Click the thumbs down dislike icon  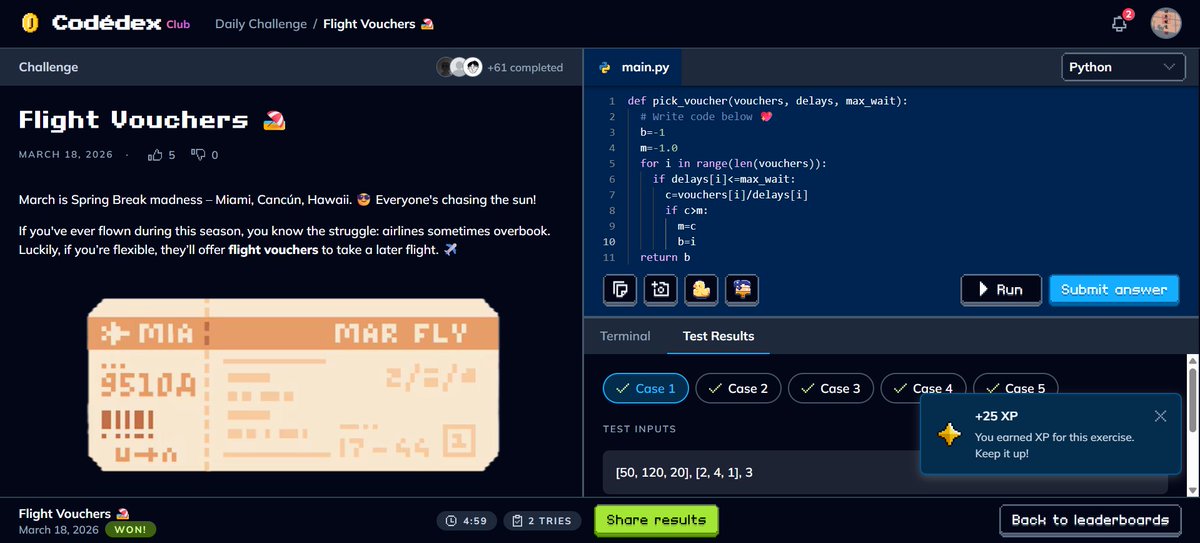198,155
